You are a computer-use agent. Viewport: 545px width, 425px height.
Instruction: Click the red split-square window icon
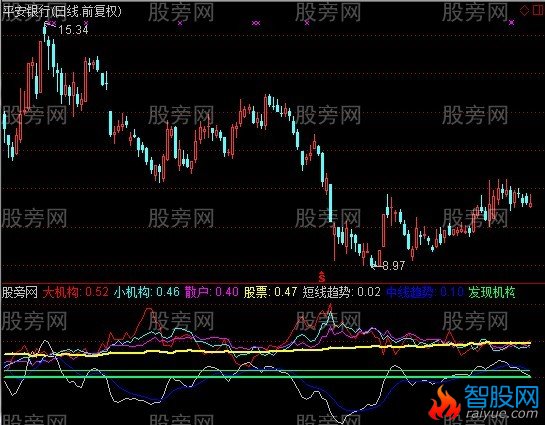click(539, 10)
